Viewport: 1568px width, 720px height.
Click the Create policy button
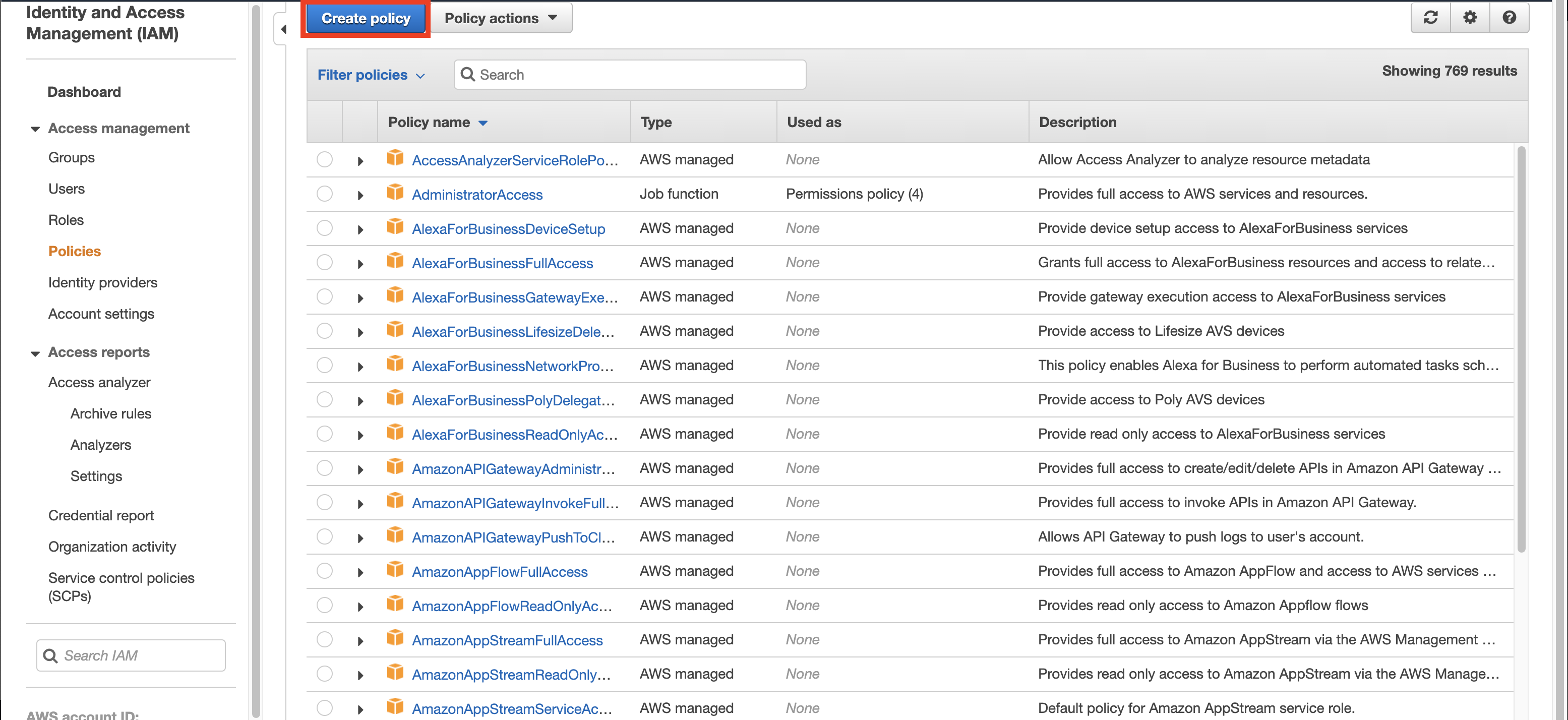366,18
